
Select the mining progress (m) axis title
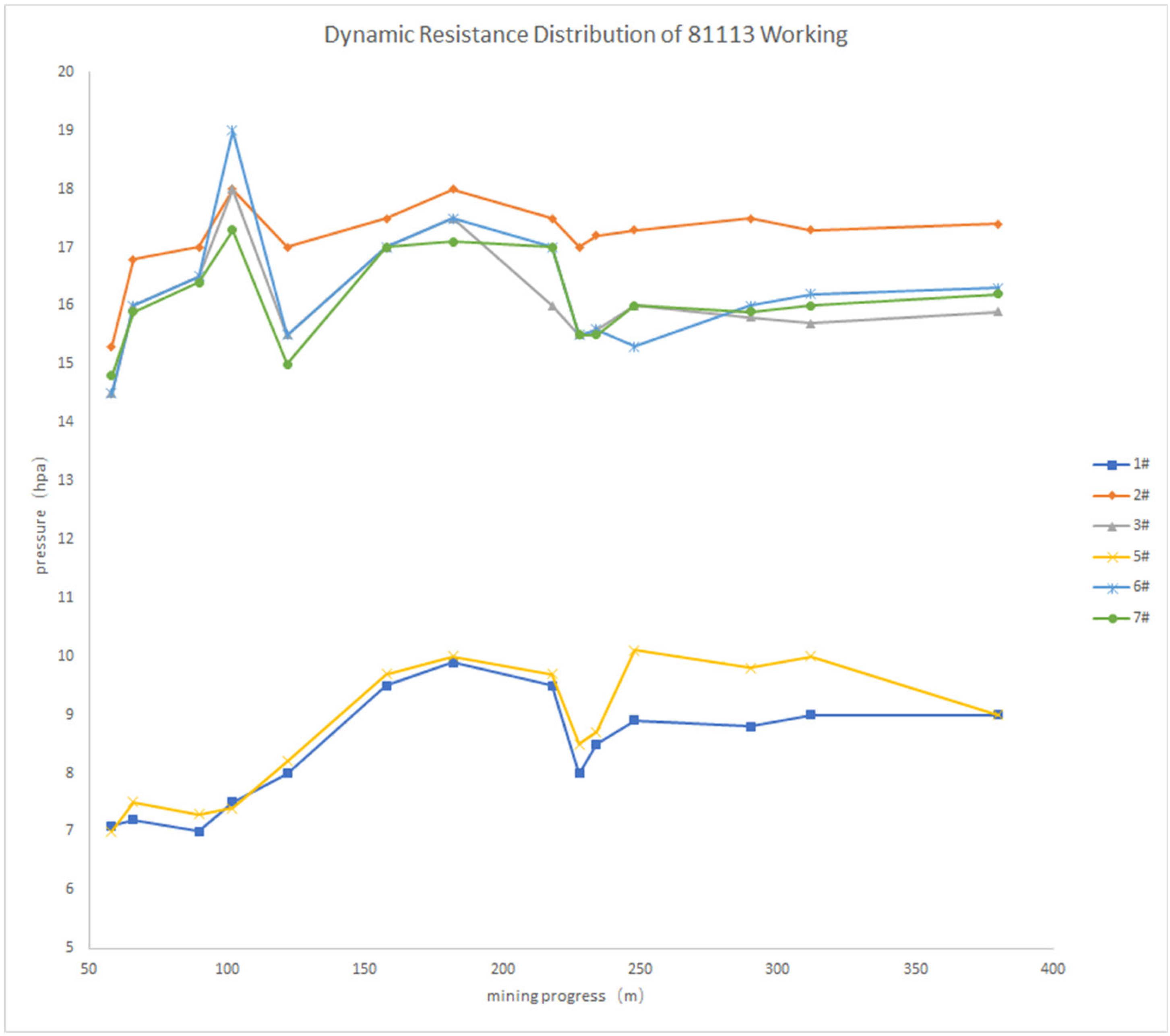[x=565, y=997]
